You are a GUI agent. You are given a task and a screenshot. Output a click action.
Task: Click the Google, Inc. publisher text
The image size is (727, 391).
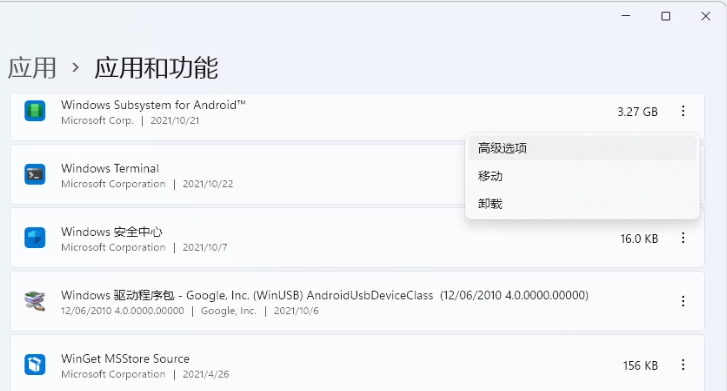point(229,311)
